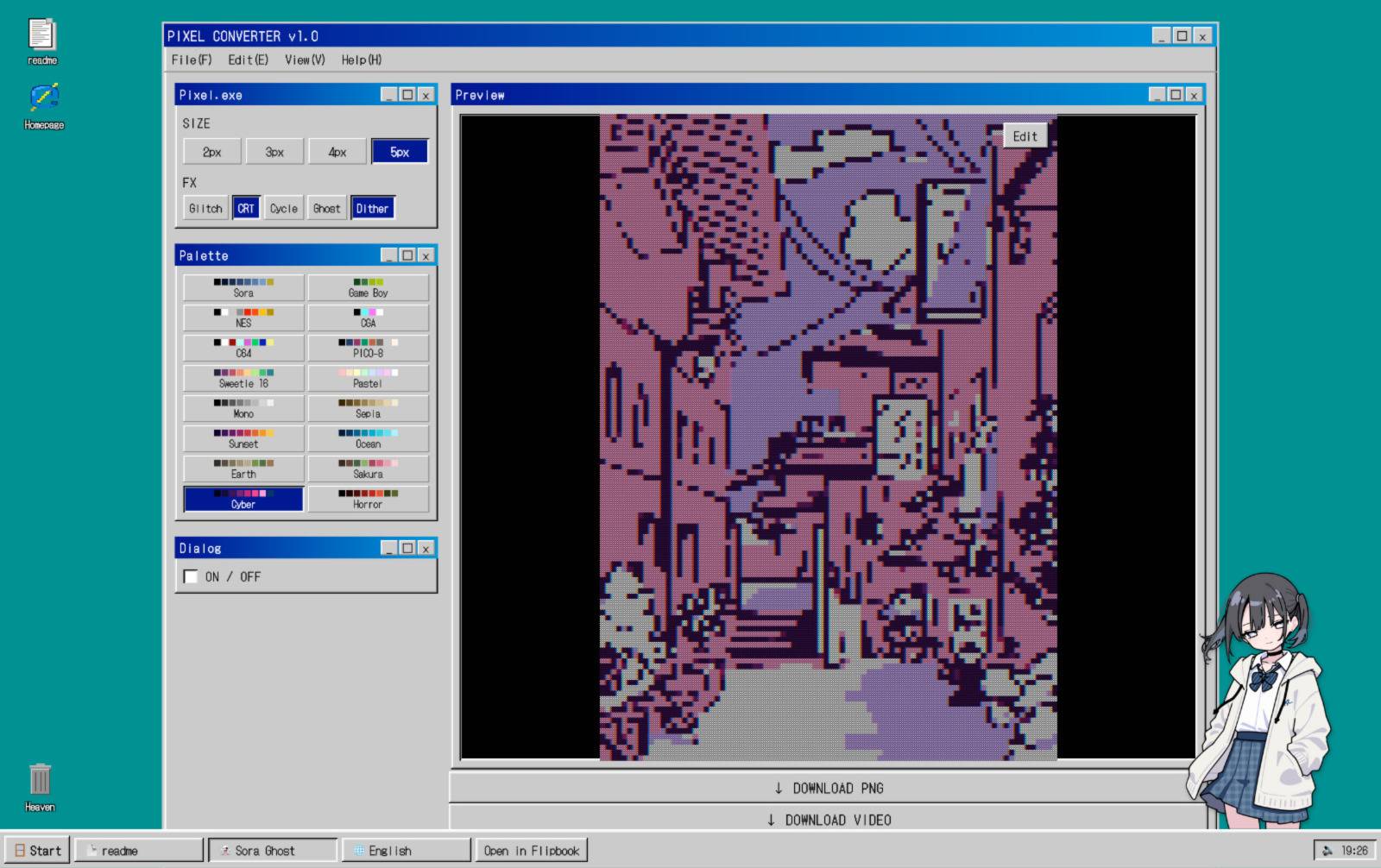Viewport: 1381px width, 868px height.
Task: Toggle the CRT effect
Action: coord(246,208)
